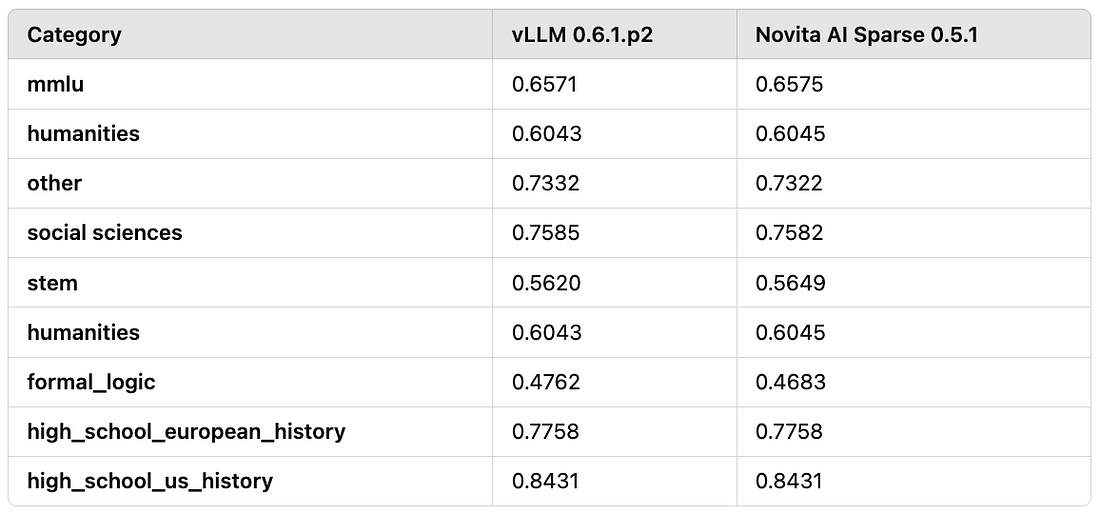Click the social sciences value 0.7585

[x=546, y=233]
